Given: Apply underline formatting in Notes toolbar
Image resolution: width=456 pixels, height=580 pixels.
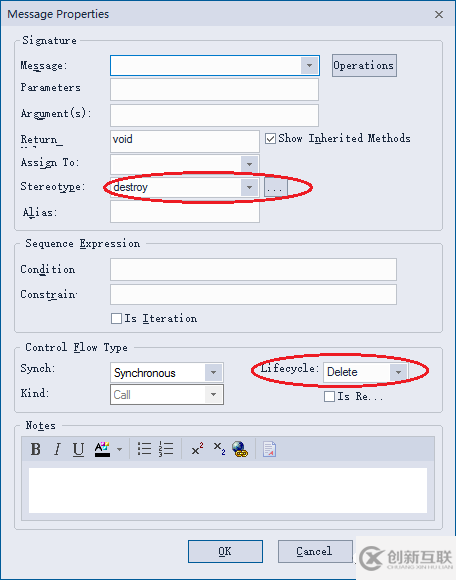Looking at the screenshot, I should [x=78, y=449].
